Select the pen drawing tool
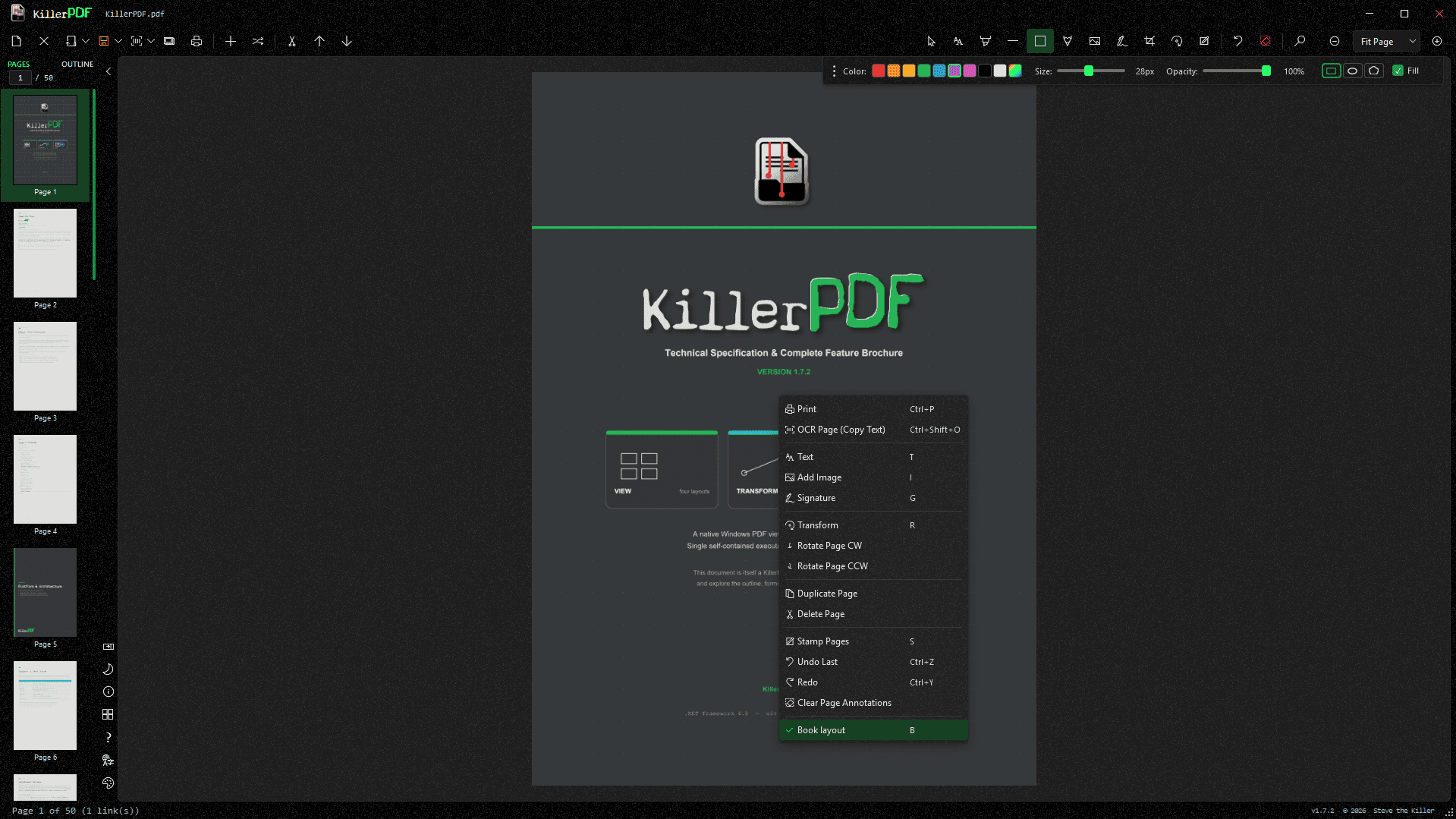This screenshot has width=1456, height=819. (1068, 41)
